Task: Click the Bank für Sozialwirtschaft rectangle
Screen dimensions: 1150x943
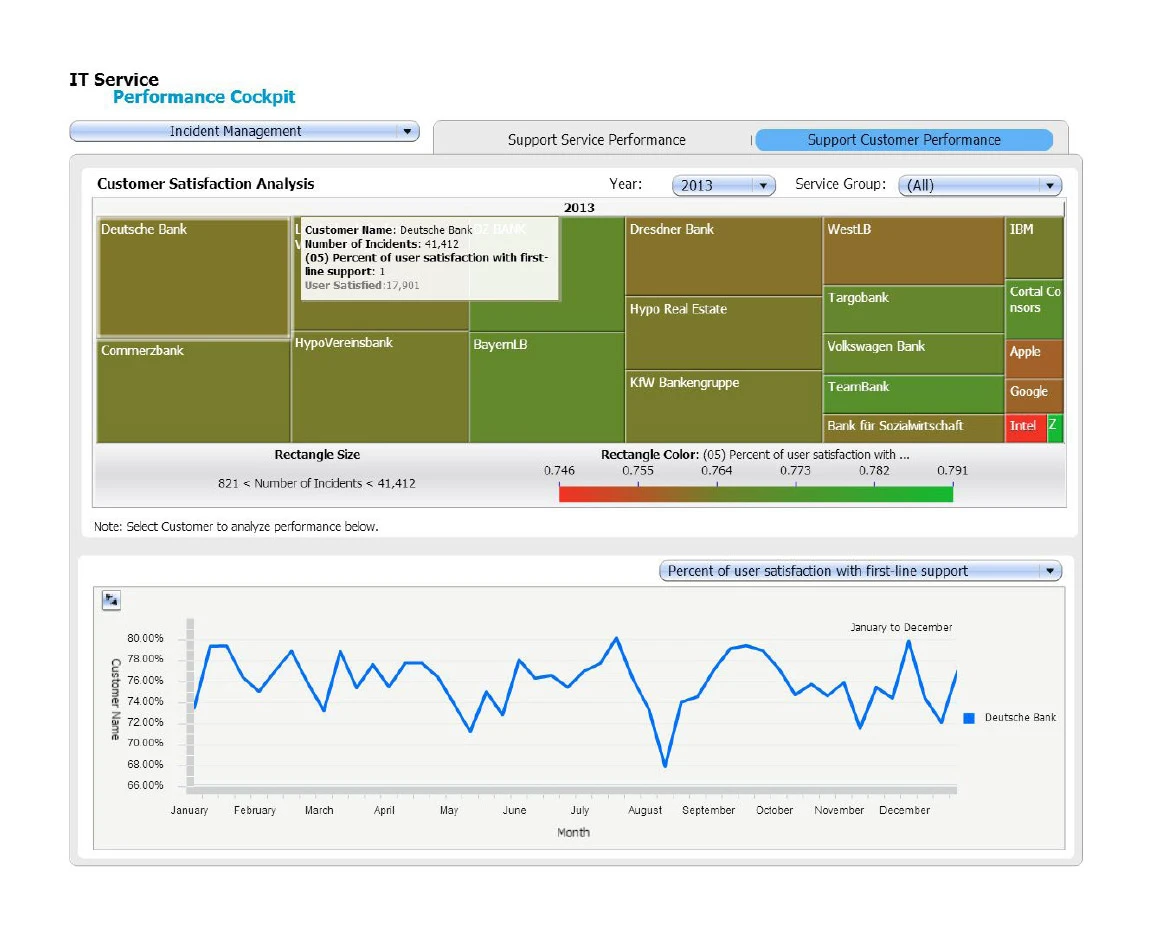Action: 913,428
